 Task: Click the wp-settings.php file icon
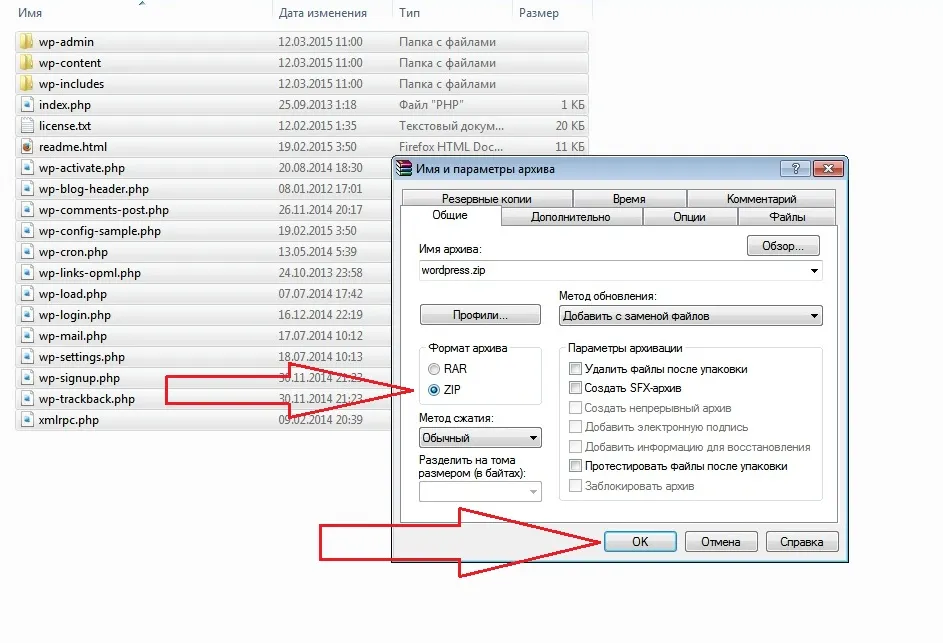click(x=26, y=357)
